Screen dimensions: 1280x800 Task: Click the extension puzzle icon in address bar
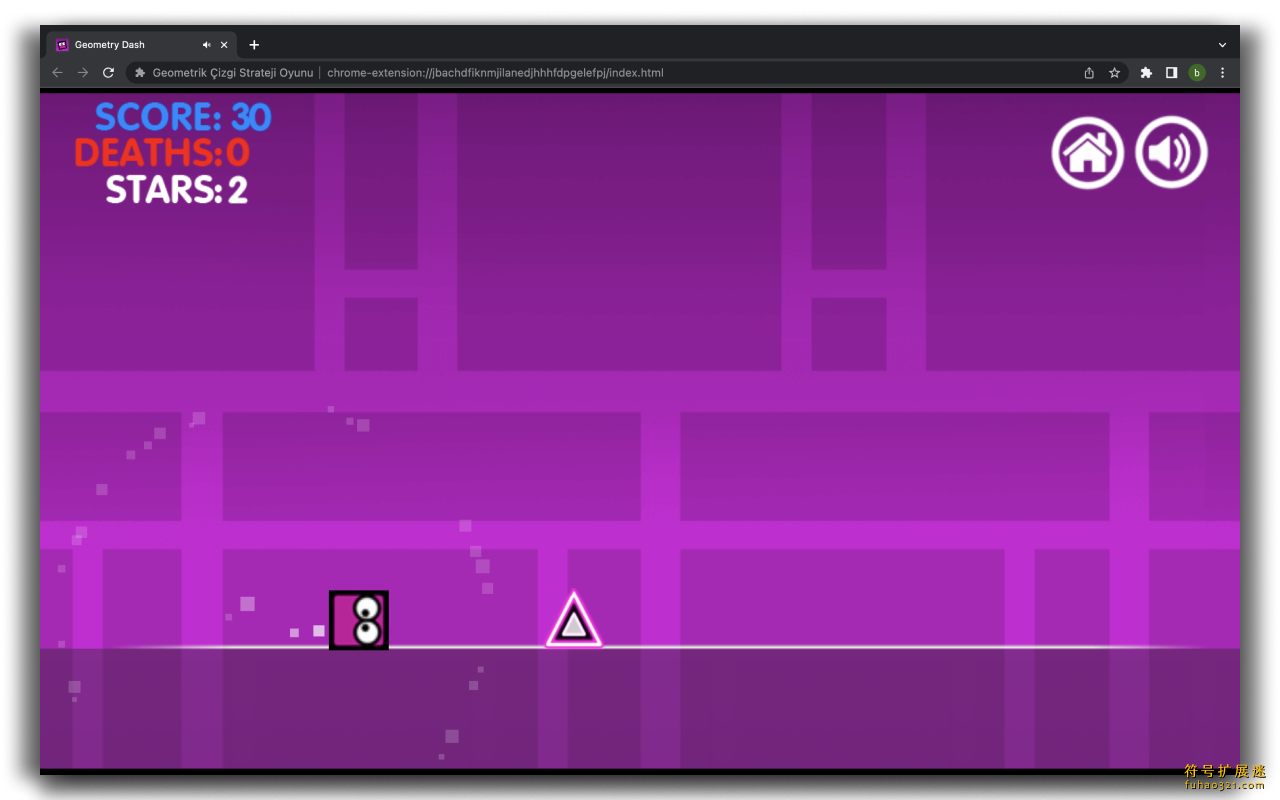coord(140,73)
